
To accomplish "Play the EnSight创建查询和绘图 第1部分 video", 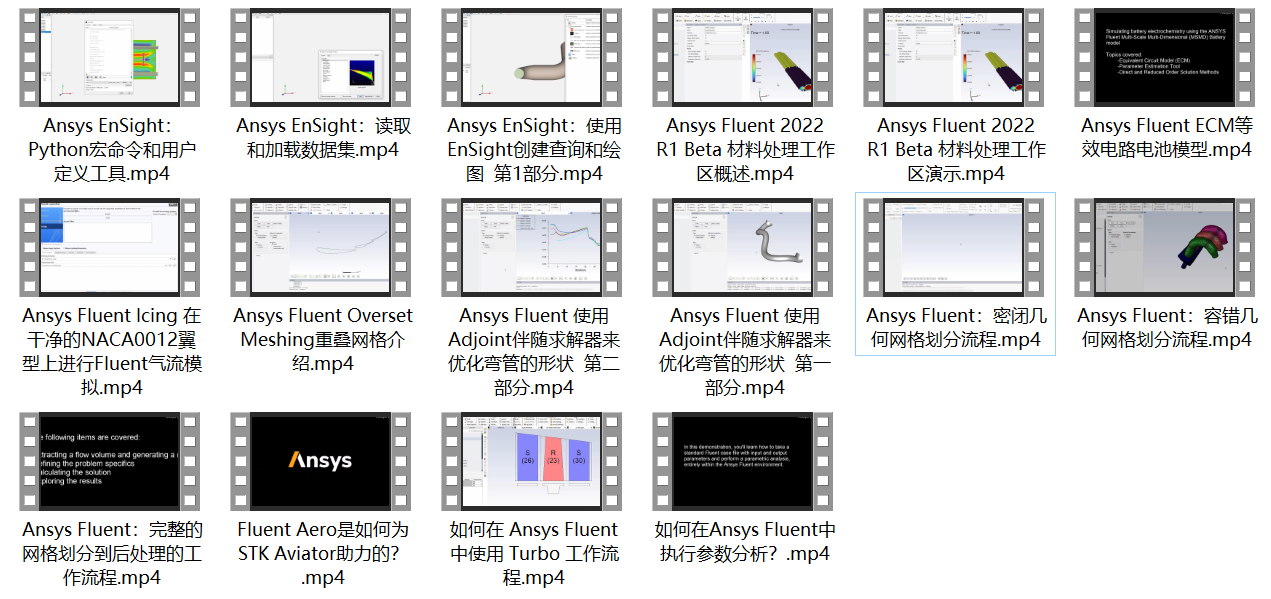I will click(532, 57).
